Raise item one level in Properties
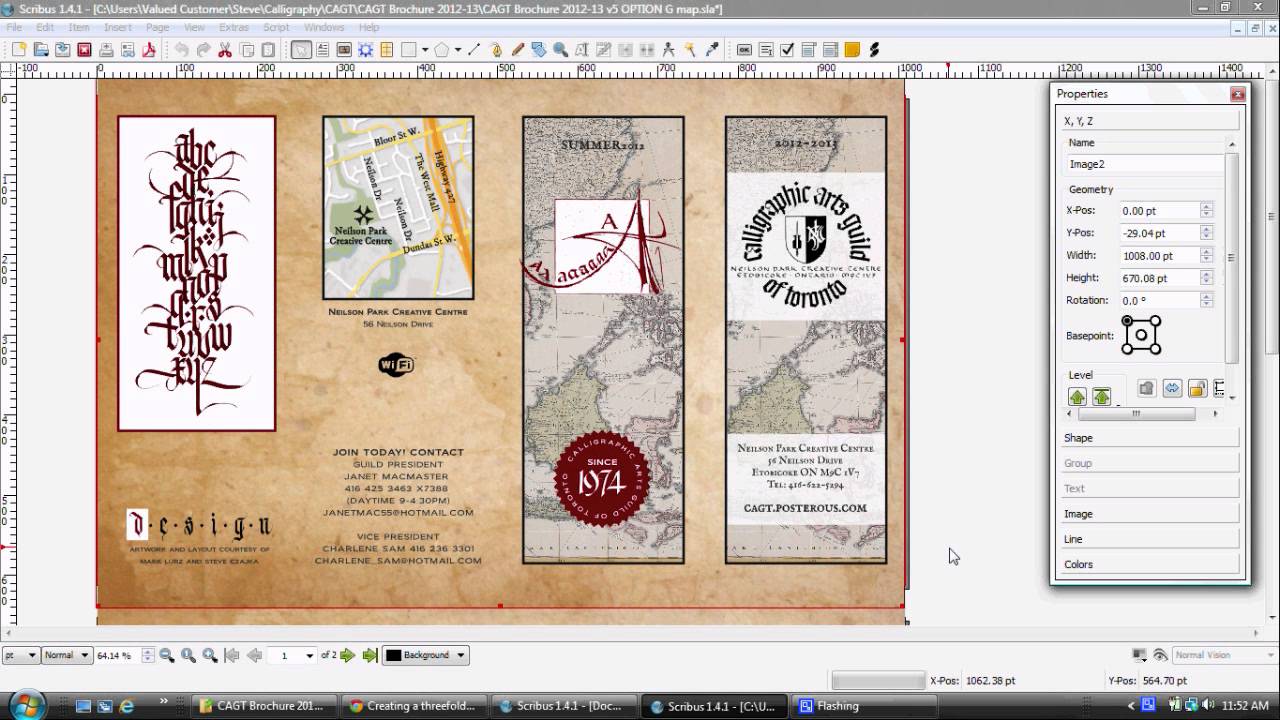Image resolution: width=1280 pixels, height=720 pixels. click(x=1077, y=396)
